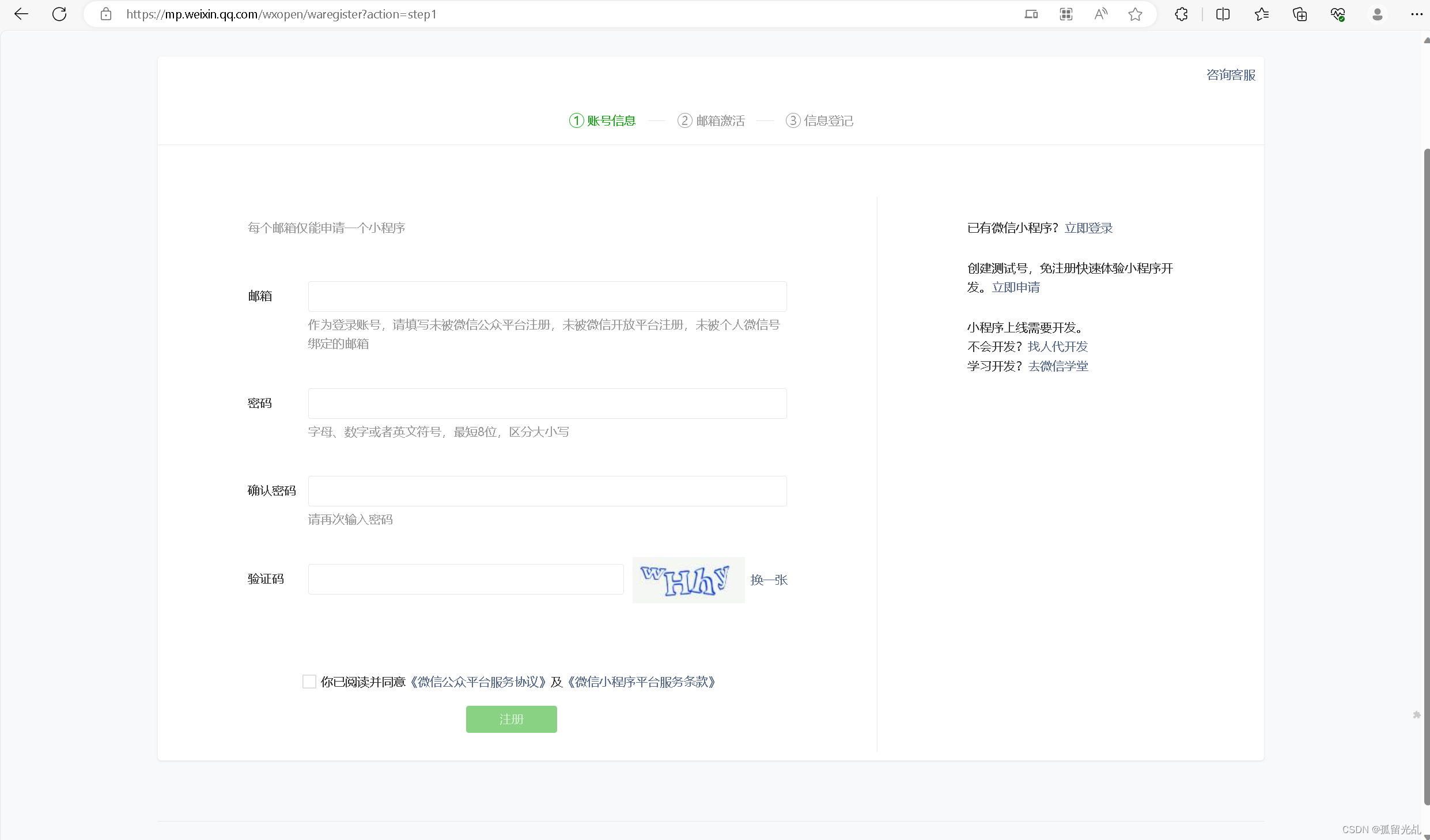Open the 咨询客服 link

(1231, 75)
